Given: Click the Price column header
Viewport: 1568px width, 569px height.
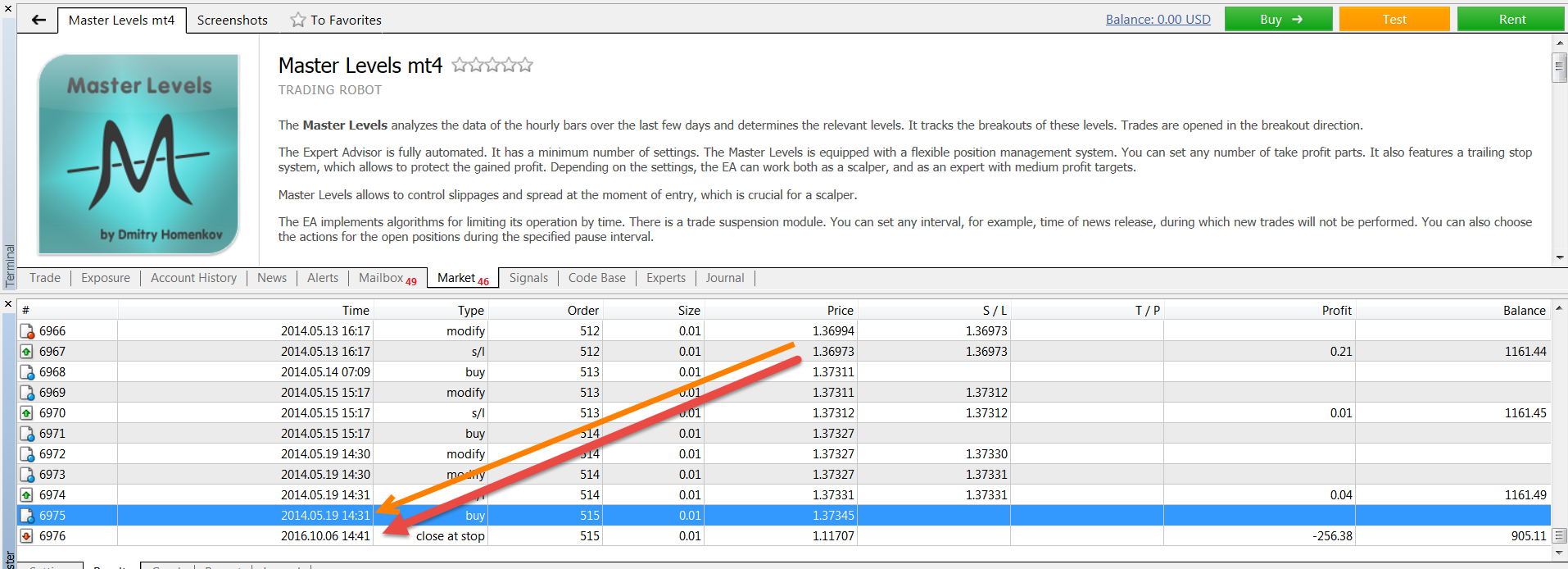Looking at the screenshot, I should (x=781, y=310).
